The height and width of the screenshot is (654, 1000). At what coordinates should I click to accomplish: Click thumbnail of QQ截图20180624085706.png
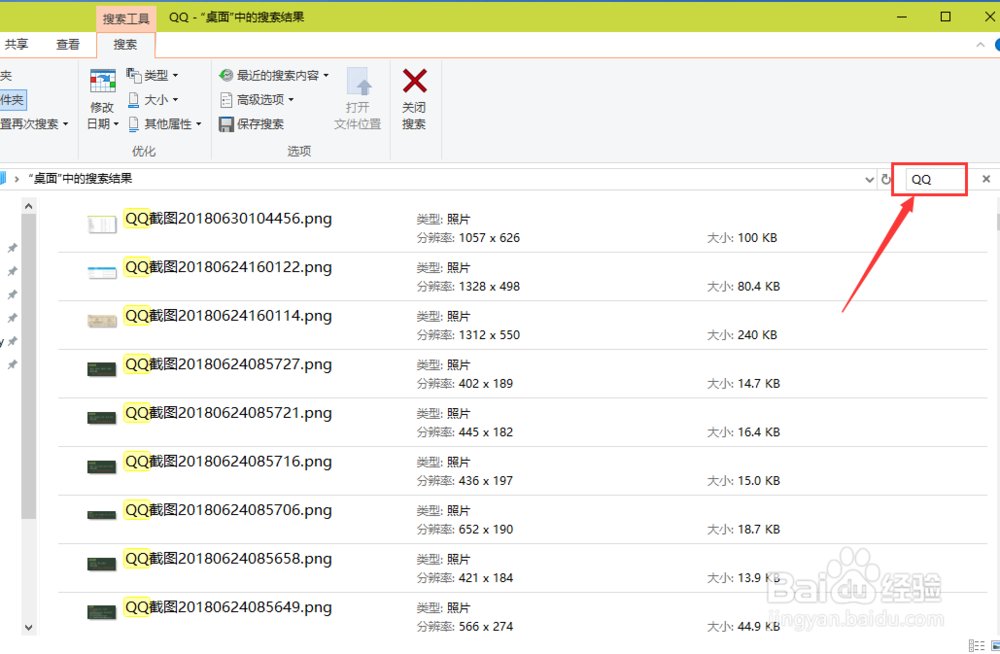click(x=102, y=514)
